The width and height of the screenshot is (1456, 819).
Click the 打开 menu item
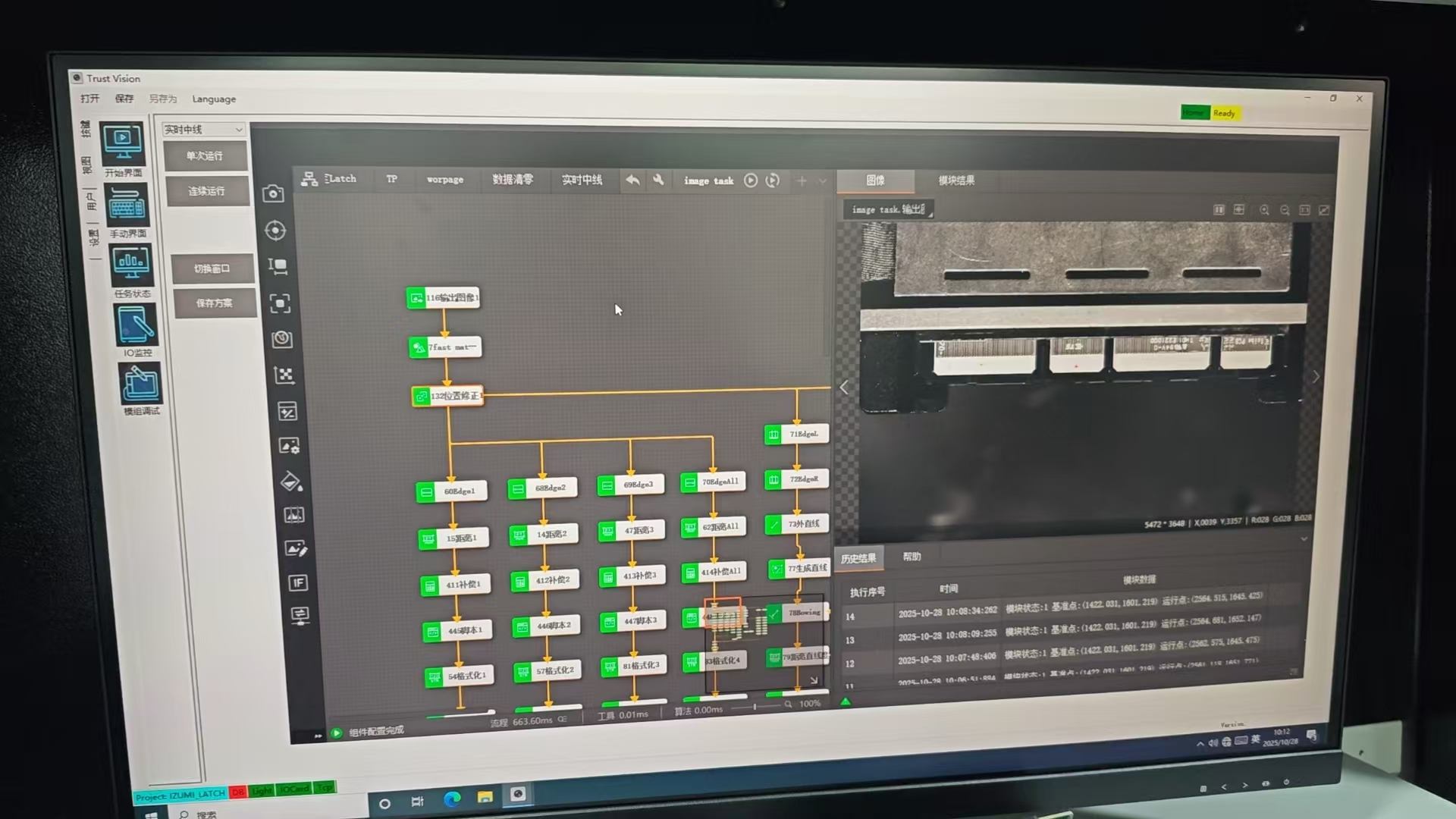click(90, 99)
